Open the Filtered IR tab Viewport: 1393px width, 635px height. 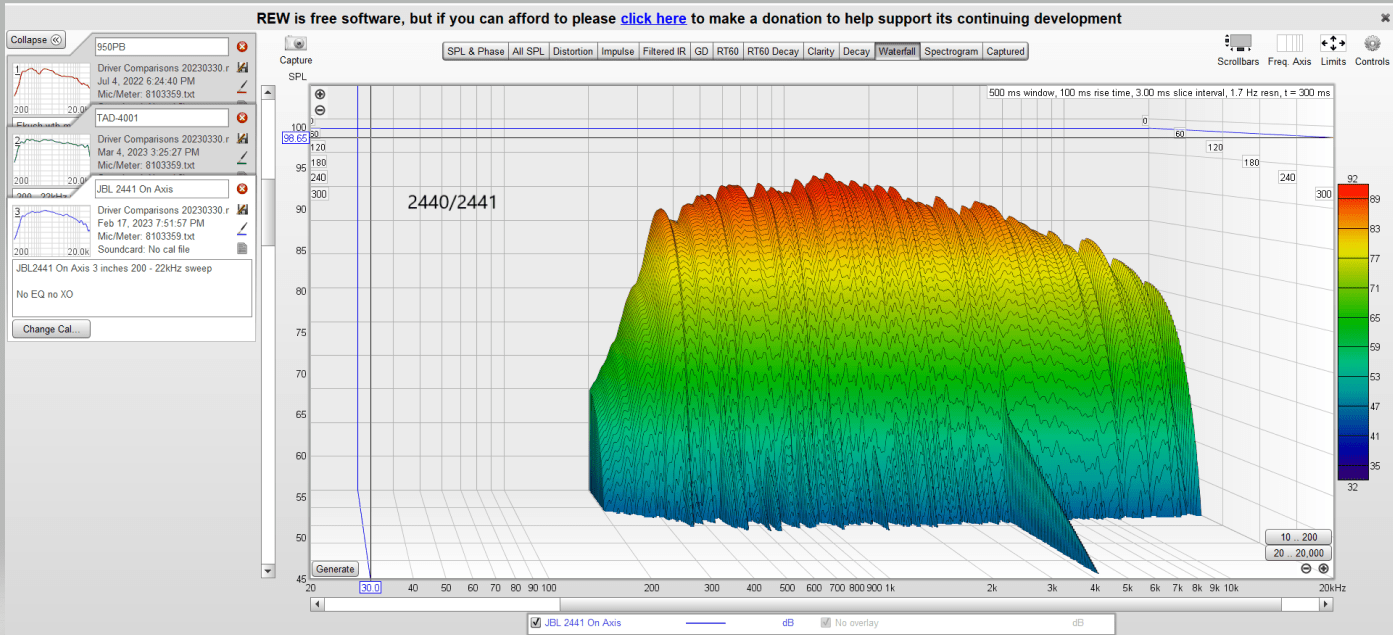click(664, 51)
